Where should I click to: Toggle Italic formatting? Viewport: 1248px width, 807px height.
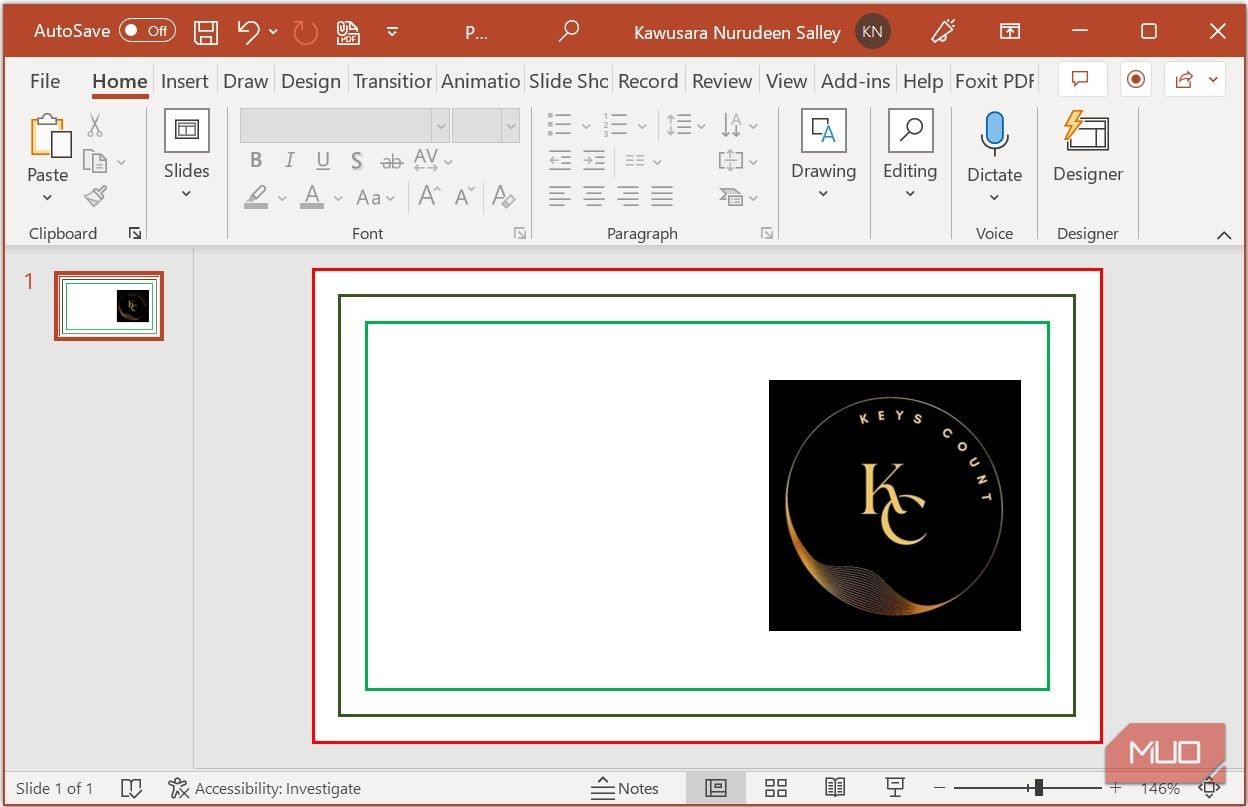click(289, 160)
